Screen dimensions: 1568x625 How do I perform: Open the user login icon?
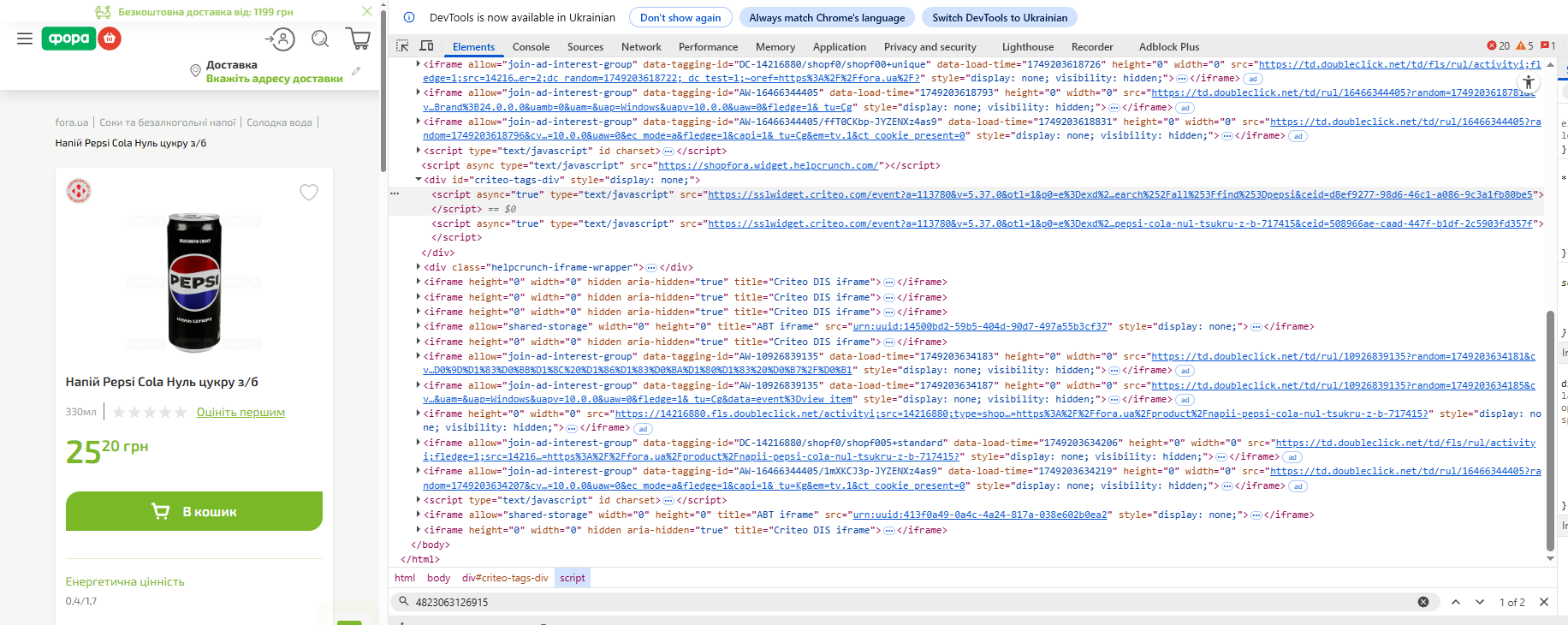click(x=280, y=39)
